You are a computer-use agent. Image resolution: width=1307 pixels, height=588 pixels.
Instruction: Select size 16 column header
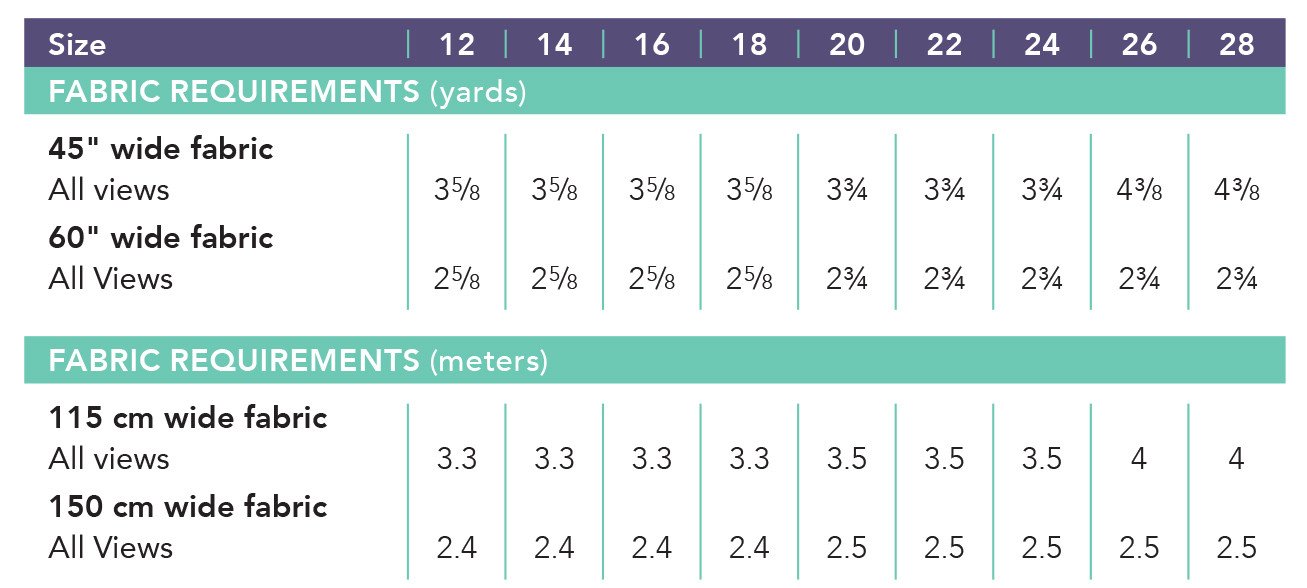(652, 45)
